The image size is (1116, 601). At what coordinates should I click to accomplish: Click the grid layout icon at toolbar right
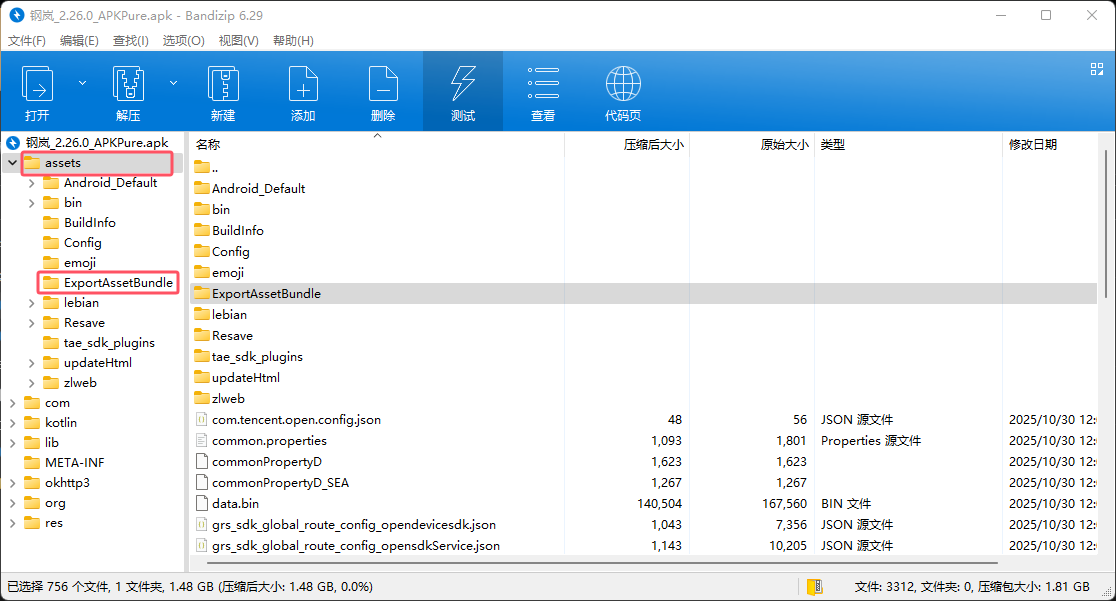(1097, 69)
